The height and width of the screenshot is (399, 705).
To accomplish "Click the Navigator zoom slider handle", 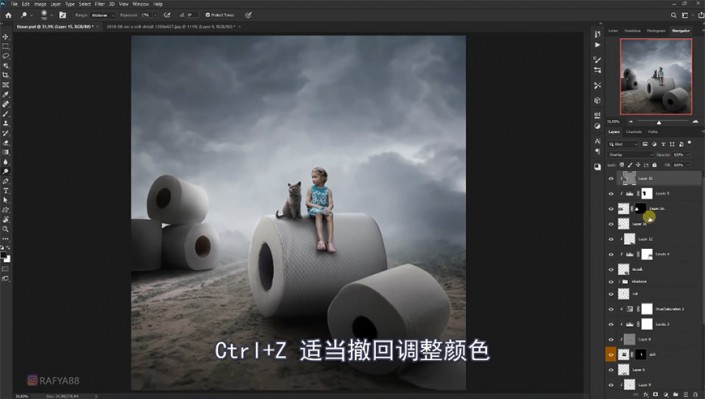I will (659, 122).
